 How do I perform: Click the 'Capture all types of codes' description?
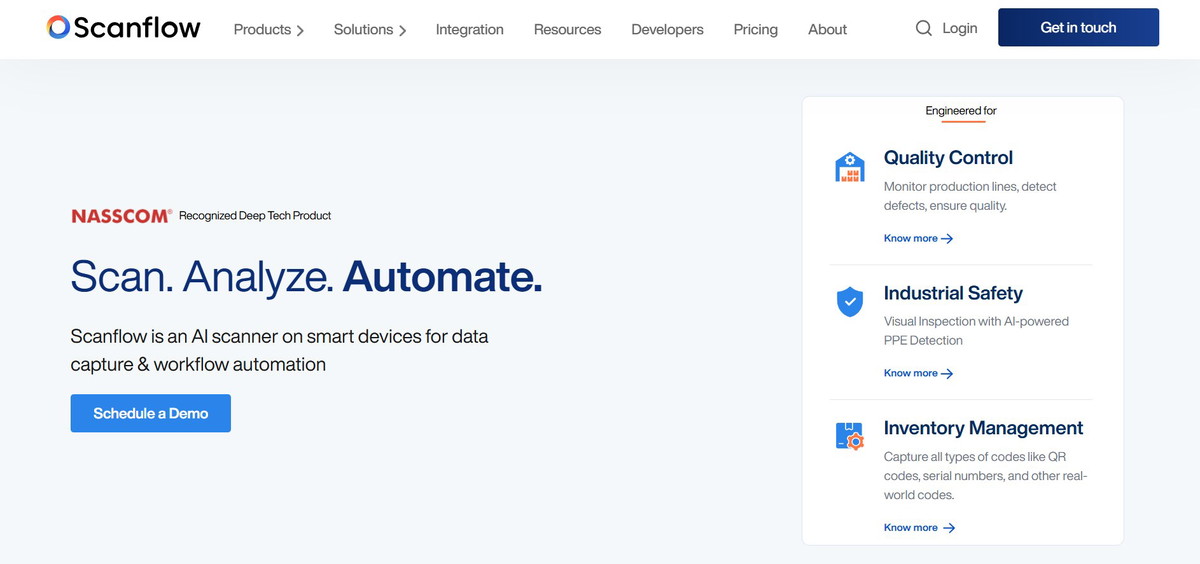pyautogui.click(x=985, y=476)
